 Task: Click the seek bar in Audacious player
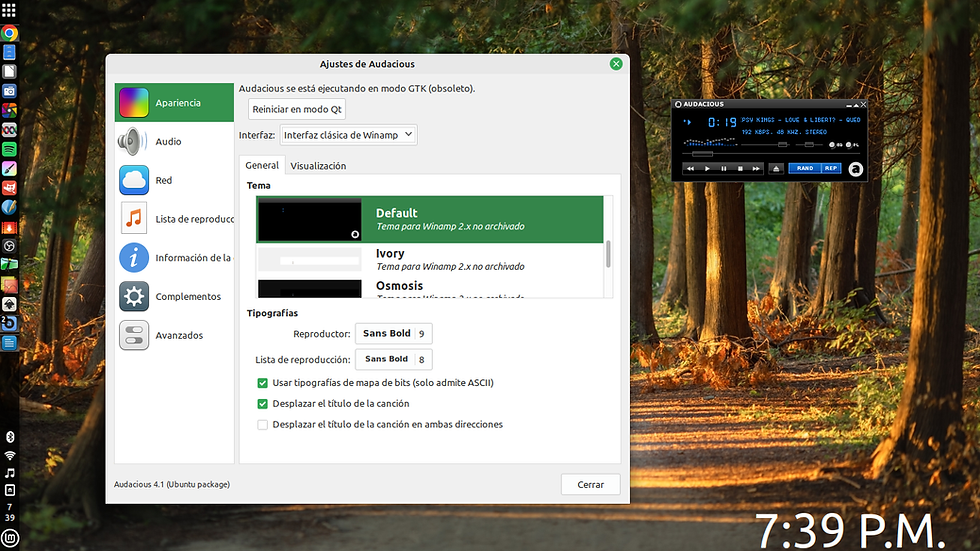tap(771, 154)
